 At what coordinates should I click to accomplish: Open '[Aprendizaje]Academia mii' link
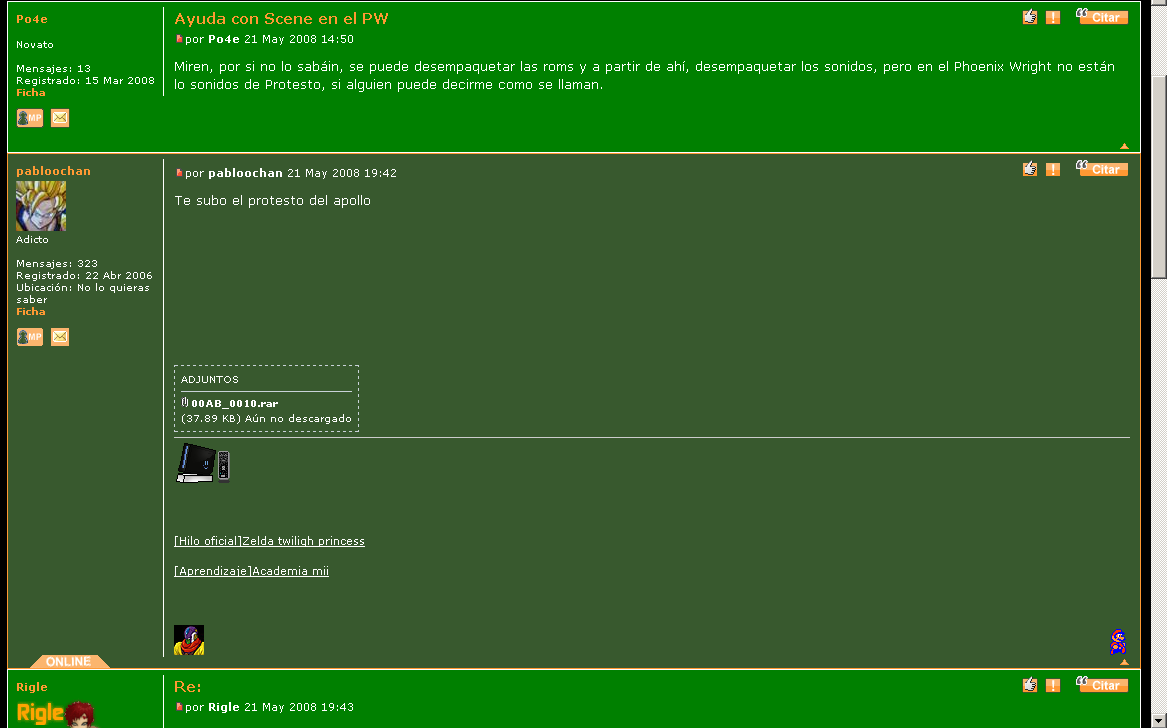(x=251, y=571)
